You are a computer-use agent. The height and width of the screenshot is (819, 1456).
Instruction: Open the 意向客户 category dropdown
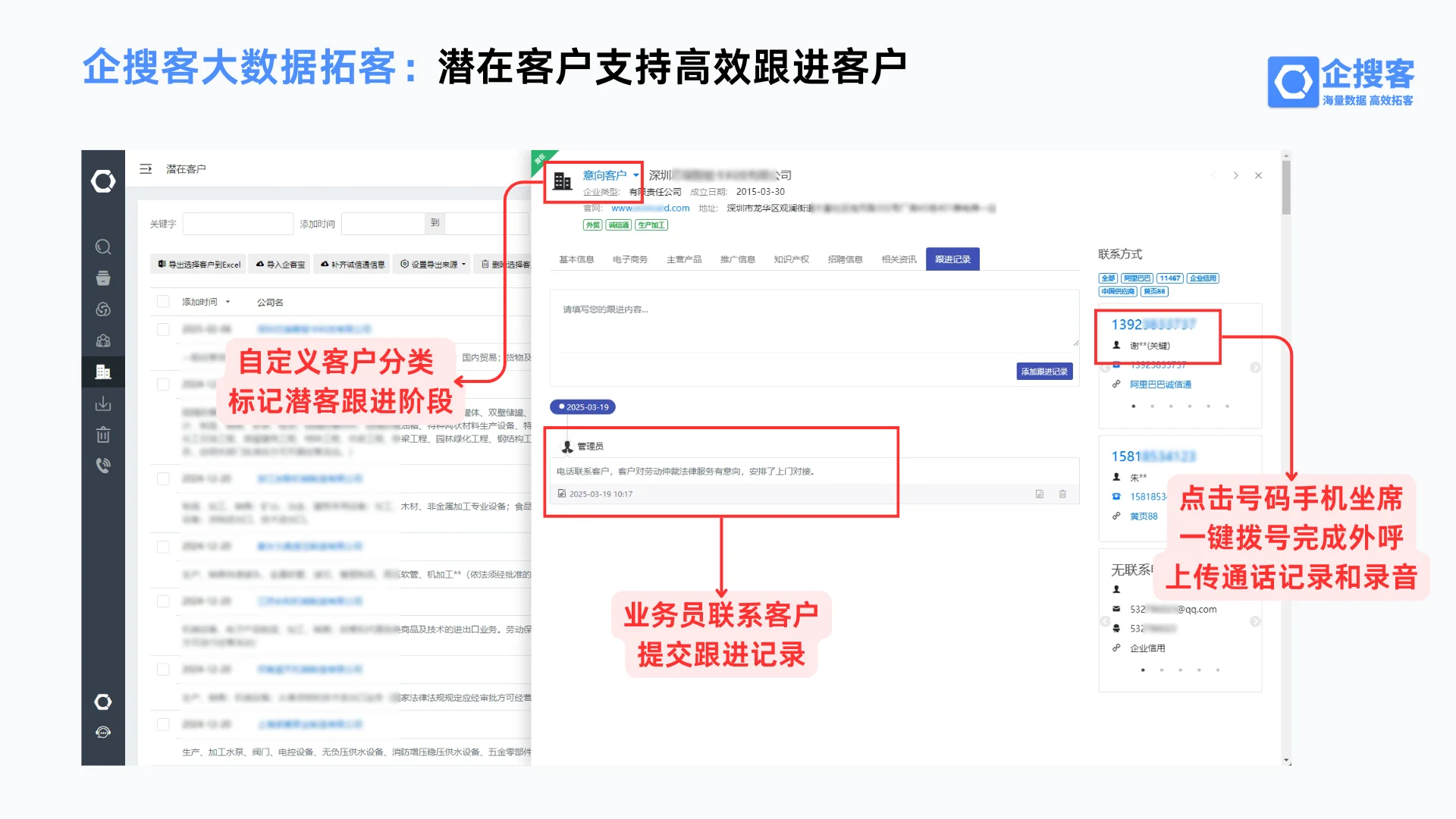[x=610, y=175]
